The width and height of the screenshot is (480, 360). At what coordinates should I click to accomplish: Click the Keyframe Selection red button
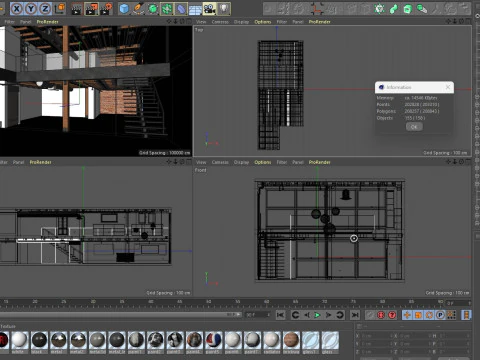[392, 315]
